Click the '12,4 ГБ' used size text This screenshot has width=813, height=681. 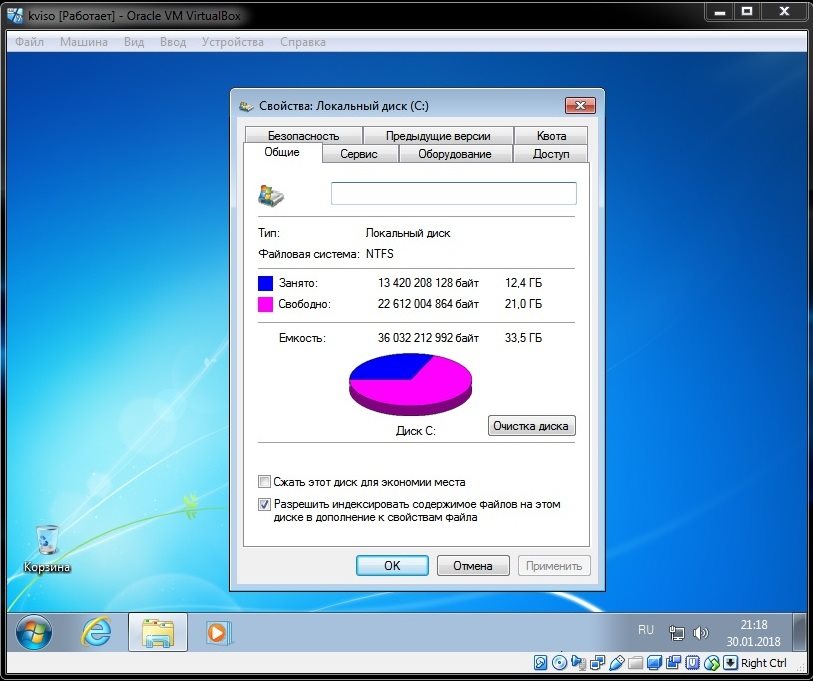524,283
